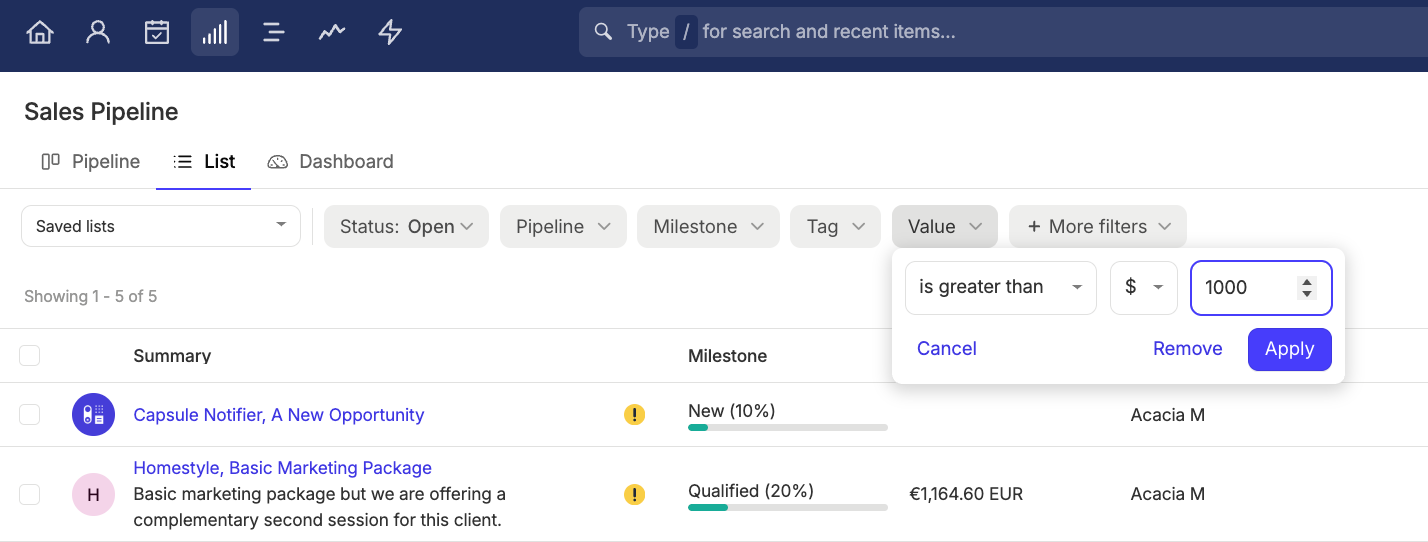Select the List view tab

coord(204,161)
